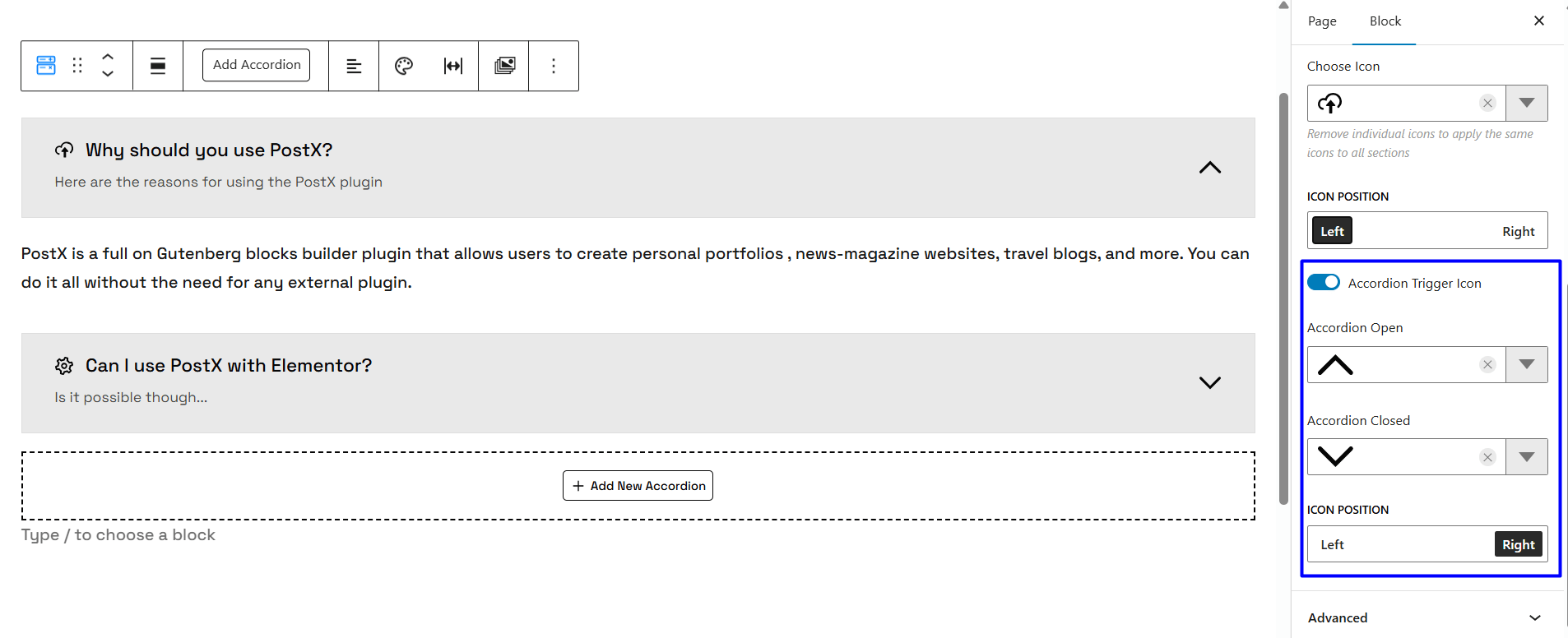
Task: Click the megaphone icon next to PostX heading
Action: click(64, 150)
